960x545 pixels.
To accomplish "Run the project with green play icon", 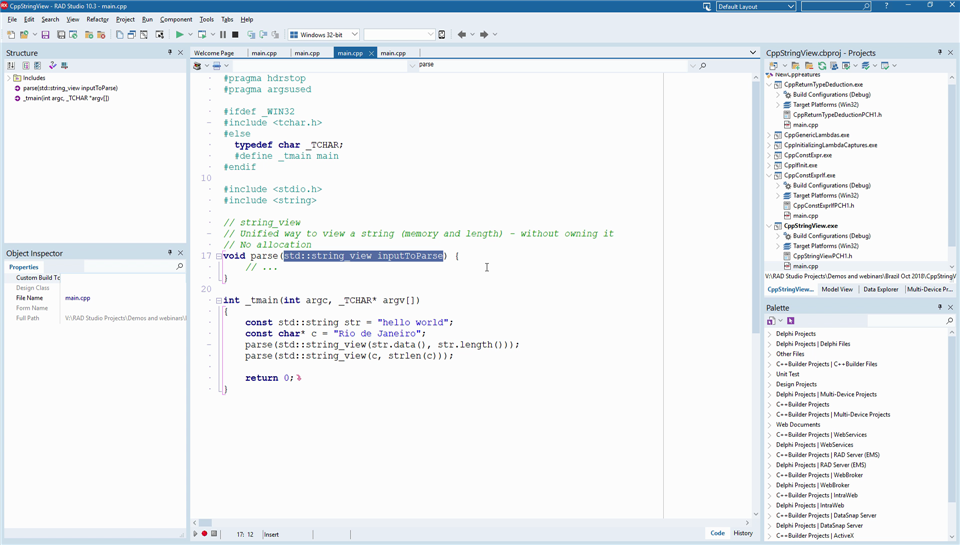I will [179, 35].
